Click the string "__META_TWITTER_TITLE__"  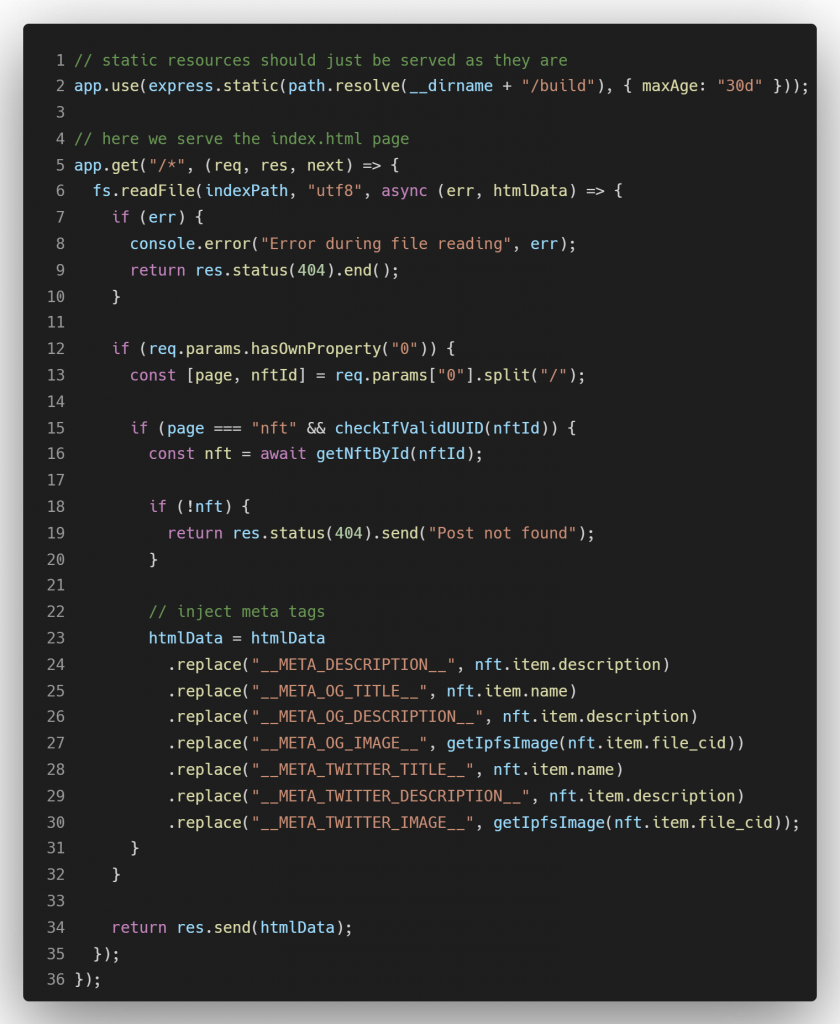coord(363,770)
